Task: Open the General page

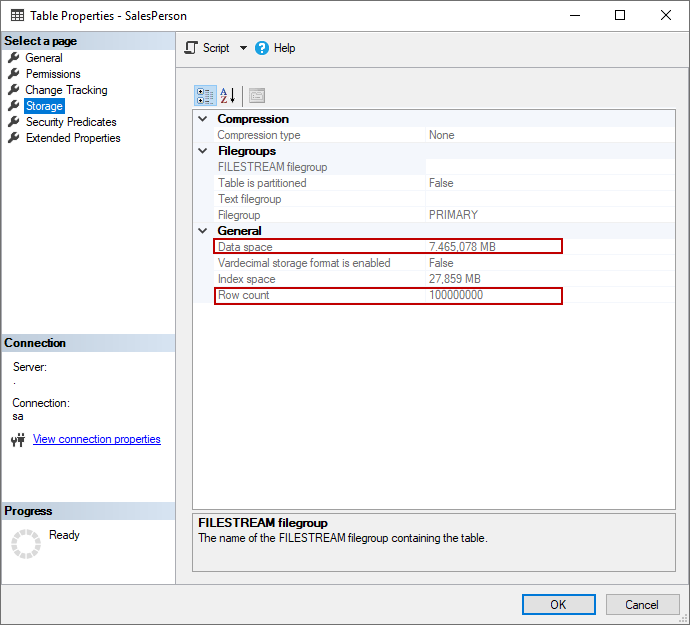Action: tap(44, 58)
